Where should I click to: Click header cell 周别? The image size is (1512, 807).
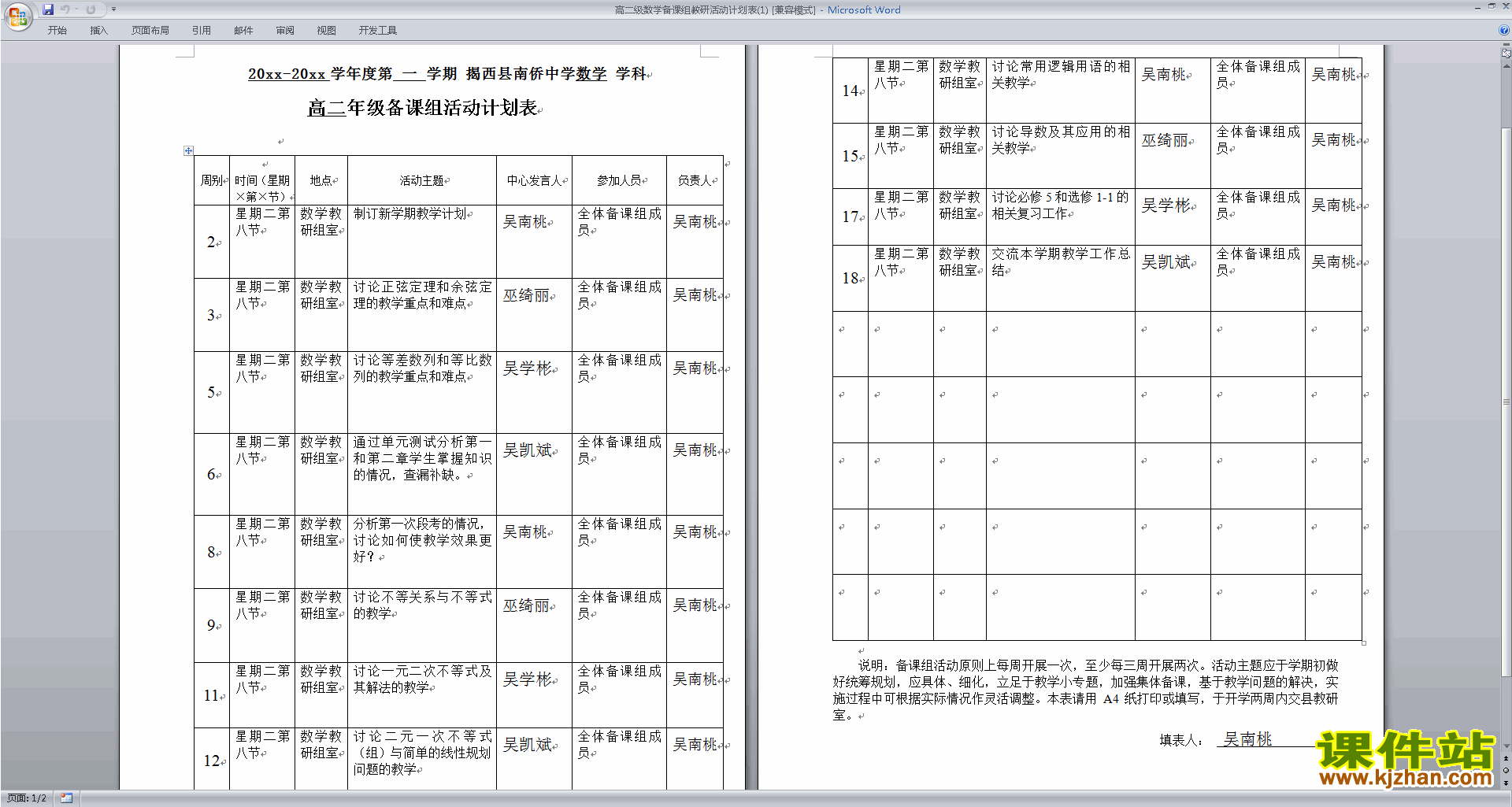(211, 180)
